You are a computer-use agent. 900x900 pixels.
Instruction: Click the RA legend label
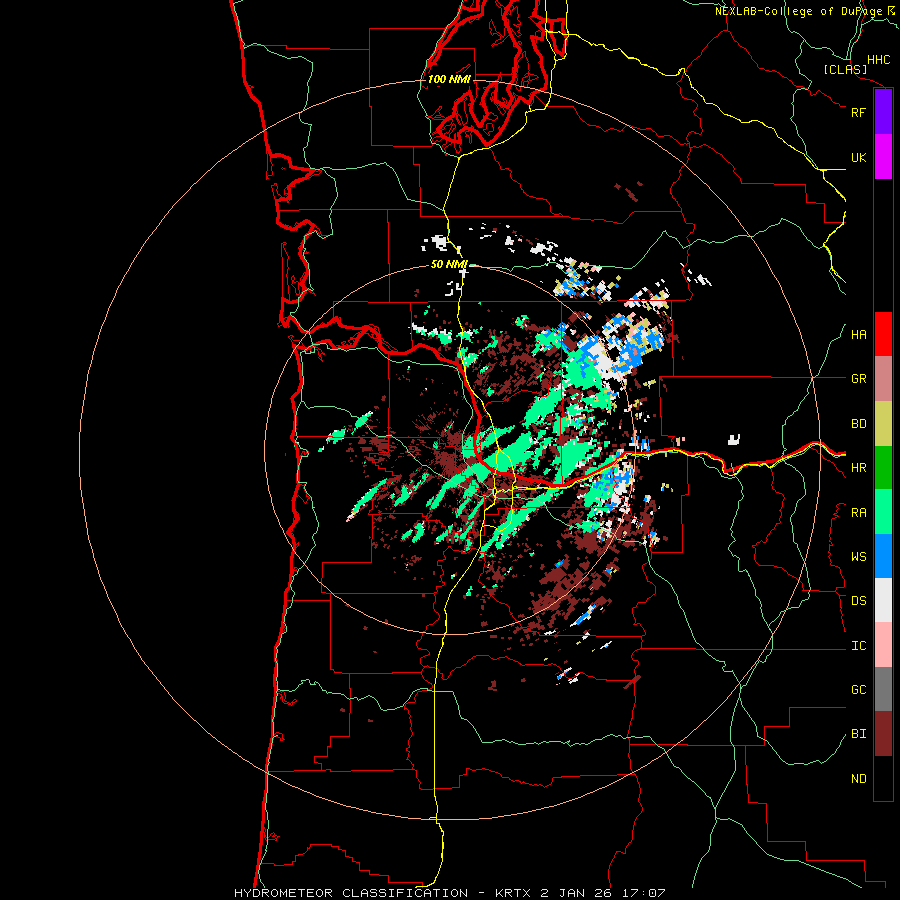(858, 513)
